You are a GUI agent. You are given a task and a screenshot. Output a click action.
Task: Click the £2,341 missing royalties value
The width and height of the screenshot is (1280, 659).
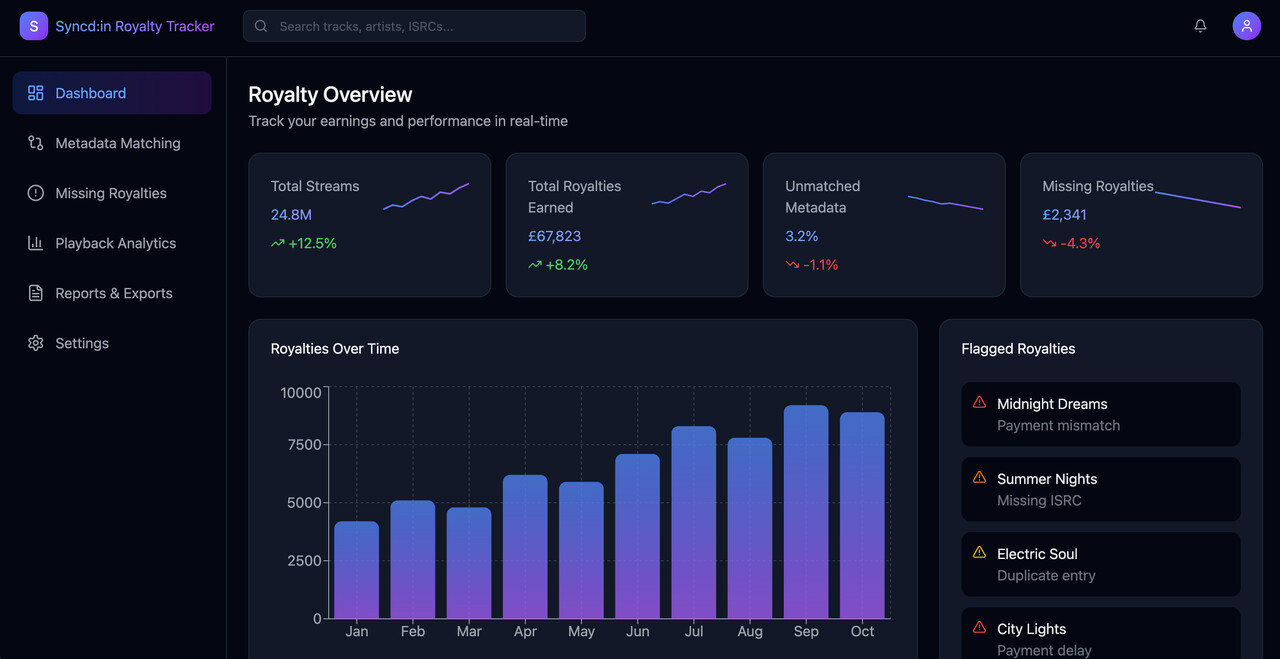click(1065, 214)
